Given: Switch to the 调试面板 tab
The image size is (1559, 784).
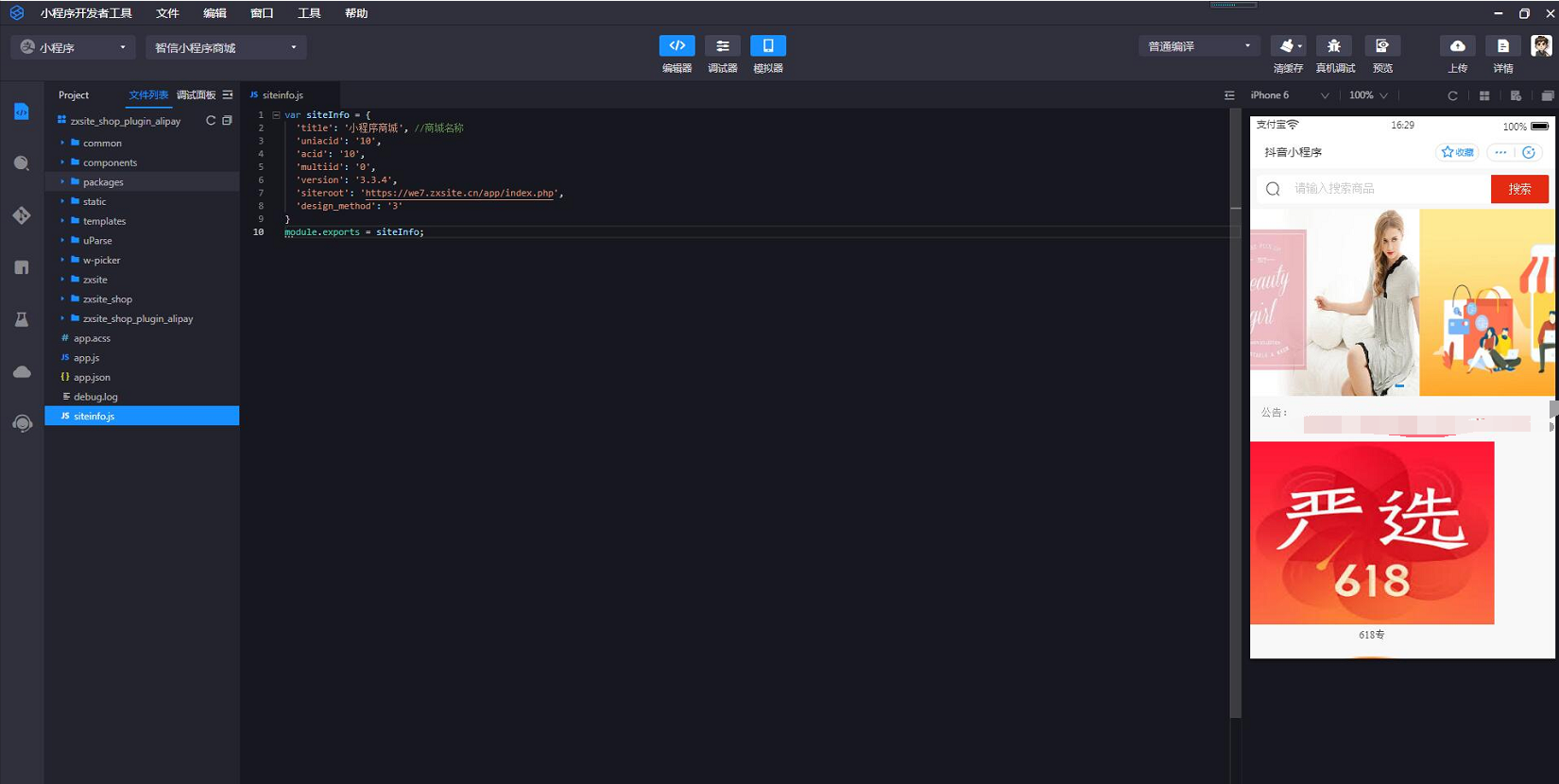Looking at the screenshot, I should click(x=196, y=94).
